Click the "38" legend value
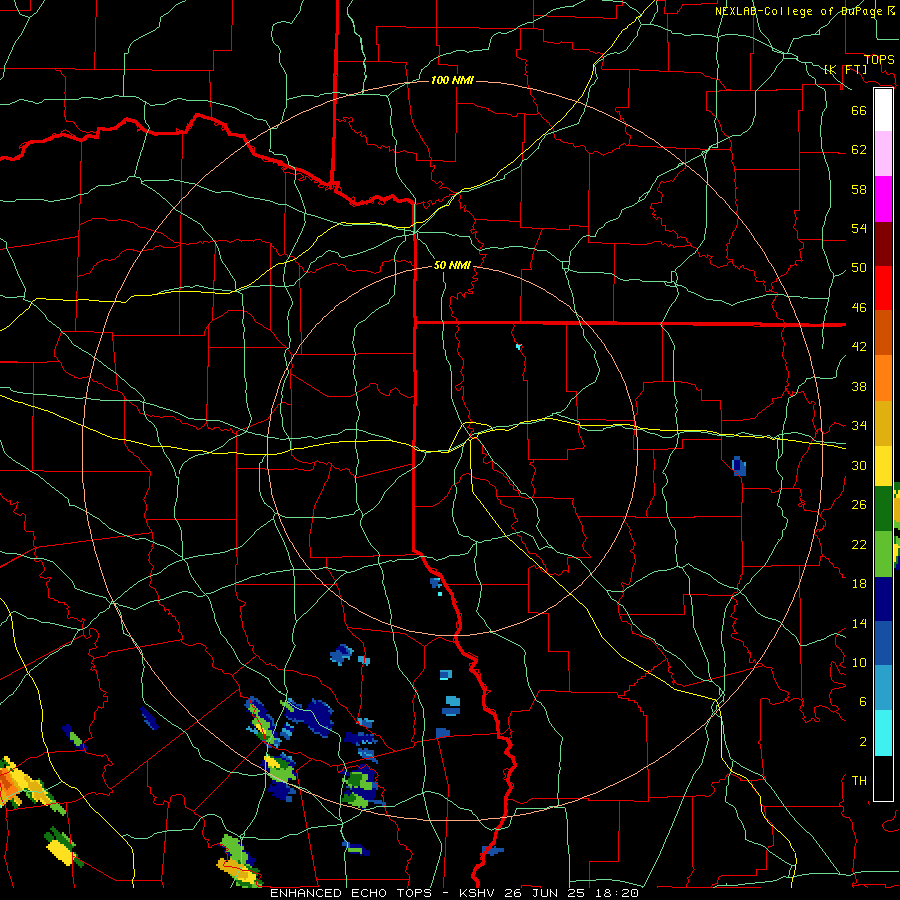 pyautogui.click(x=859, y=386)
